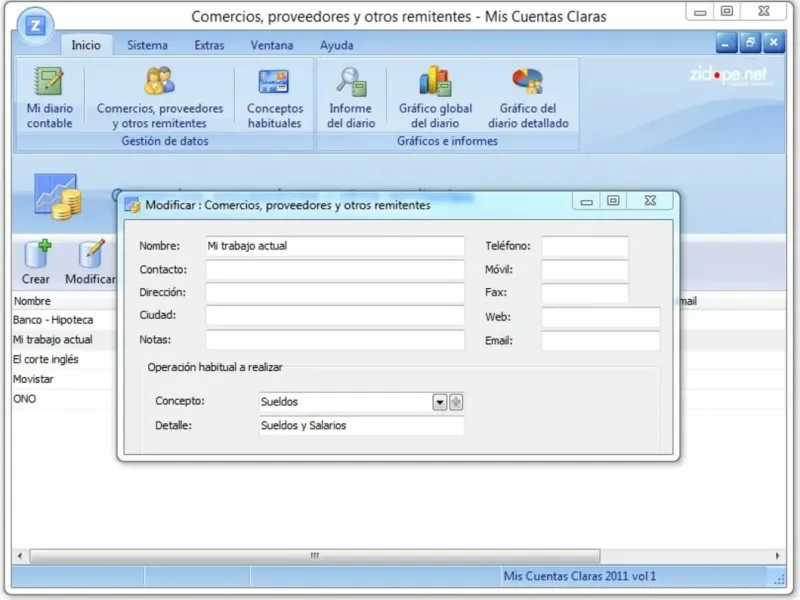Click the Modificar pencil icon
Screen dimensions: 800x600
90,262
